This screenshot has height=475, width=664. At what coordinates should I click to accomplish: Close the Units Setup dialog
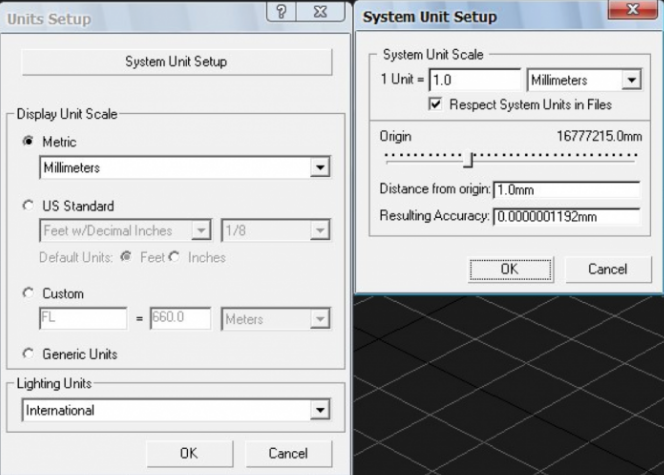[321, 11]
